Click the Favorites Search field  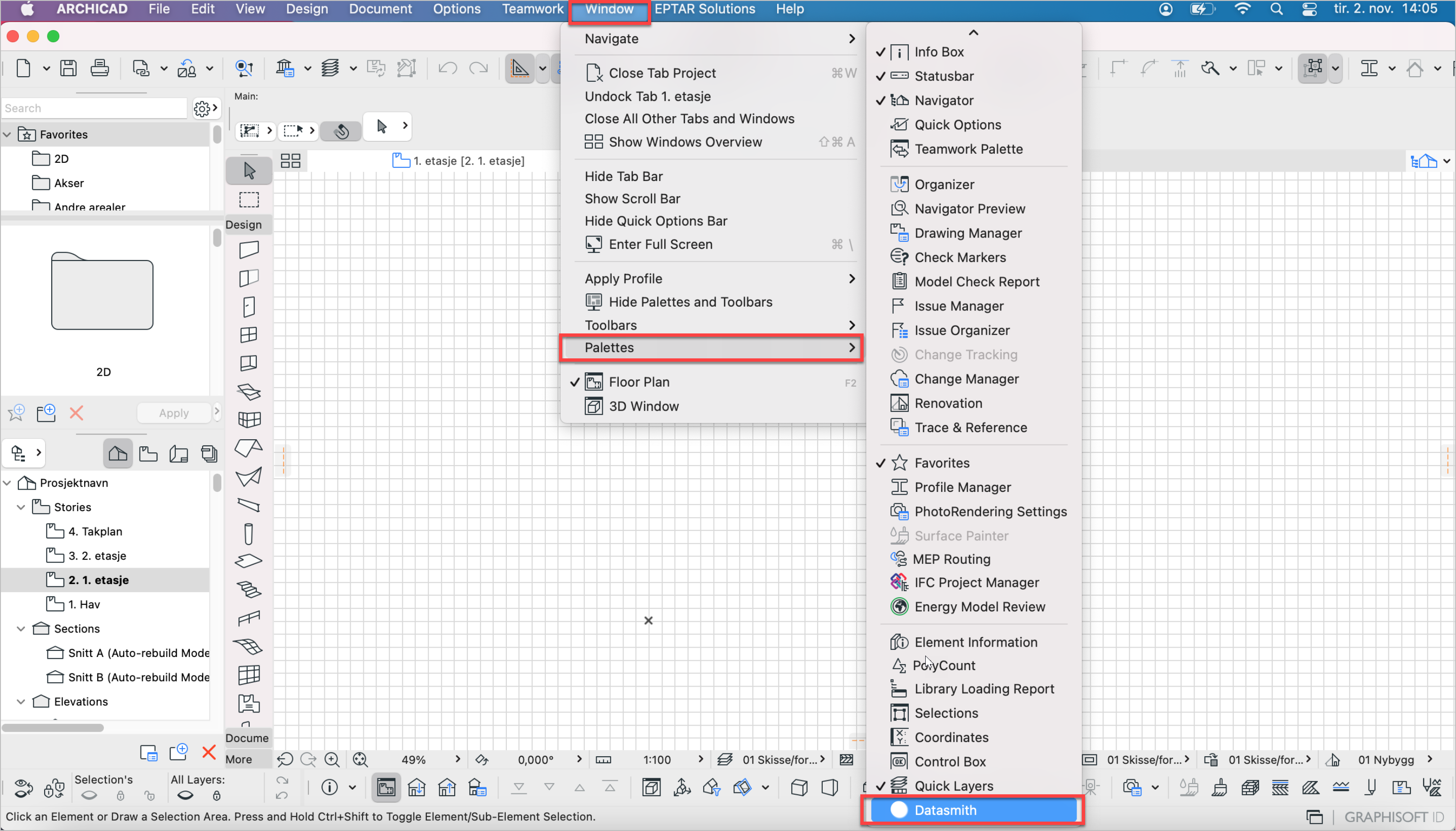(x=94, y=109)
